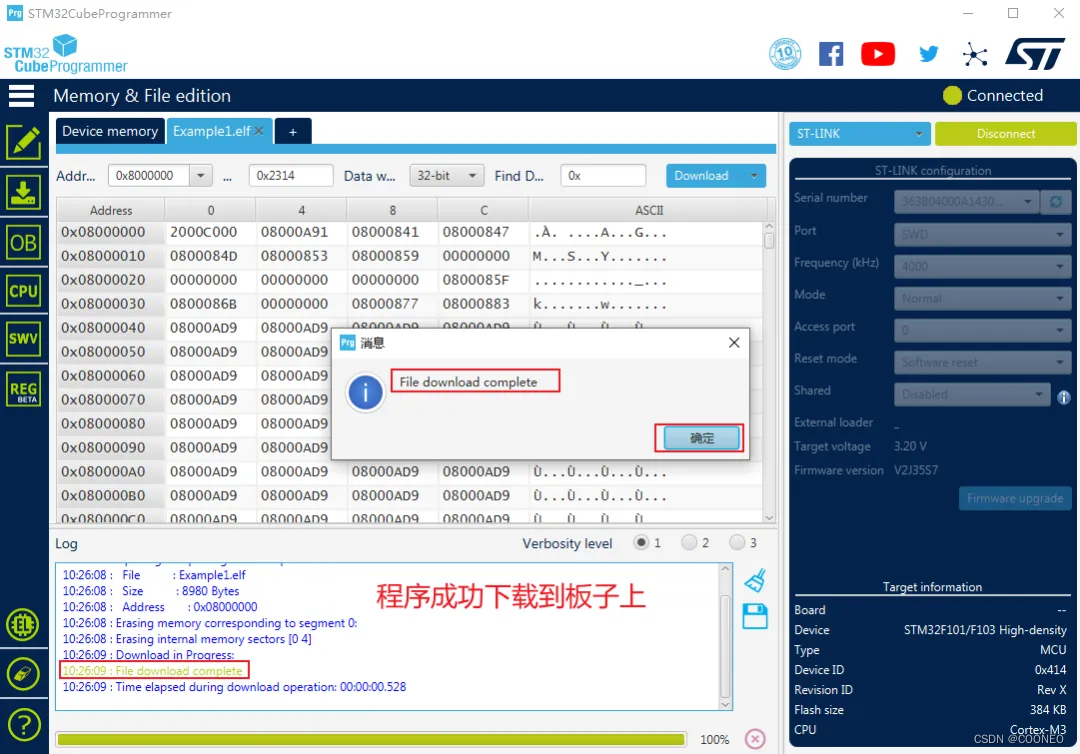Add a new tab with plus

(x=293, y=132)
